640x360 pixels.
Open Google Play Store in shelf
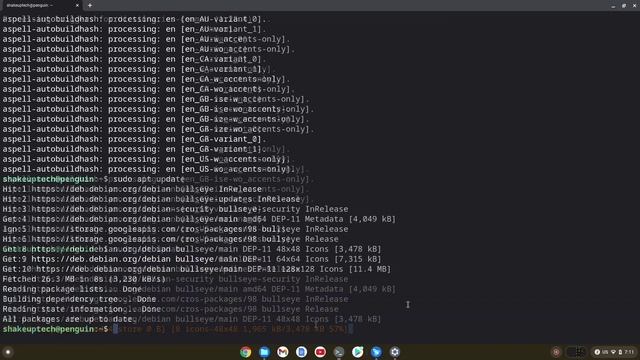[x=358, y=352]
